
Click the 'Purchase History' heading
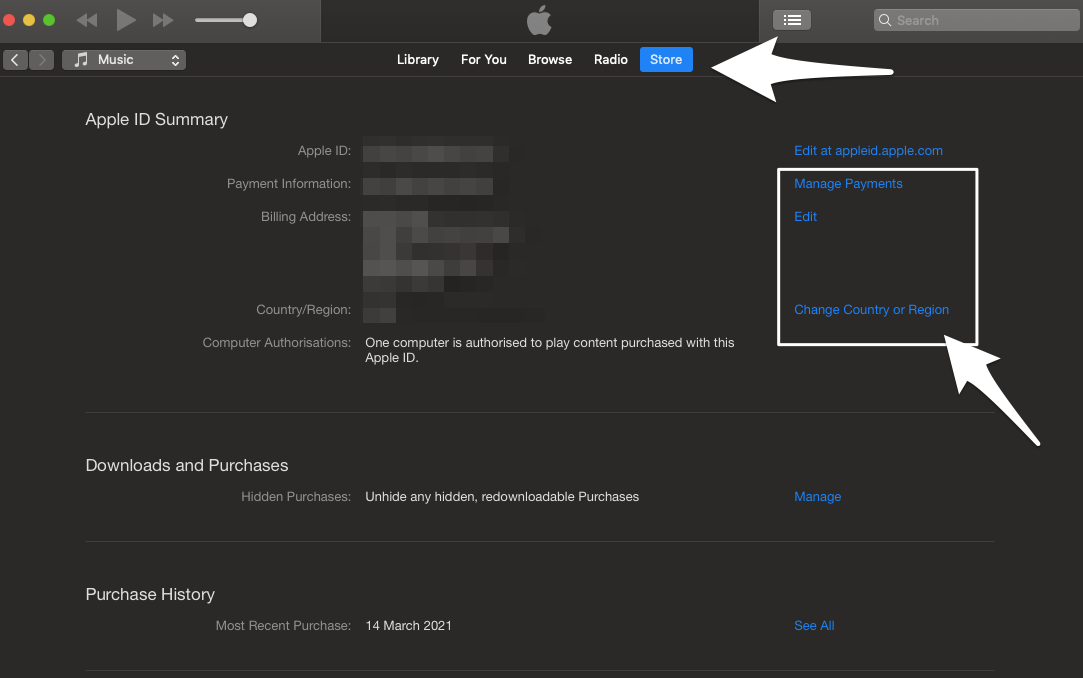pyautogui.click(x=151, y=594)
